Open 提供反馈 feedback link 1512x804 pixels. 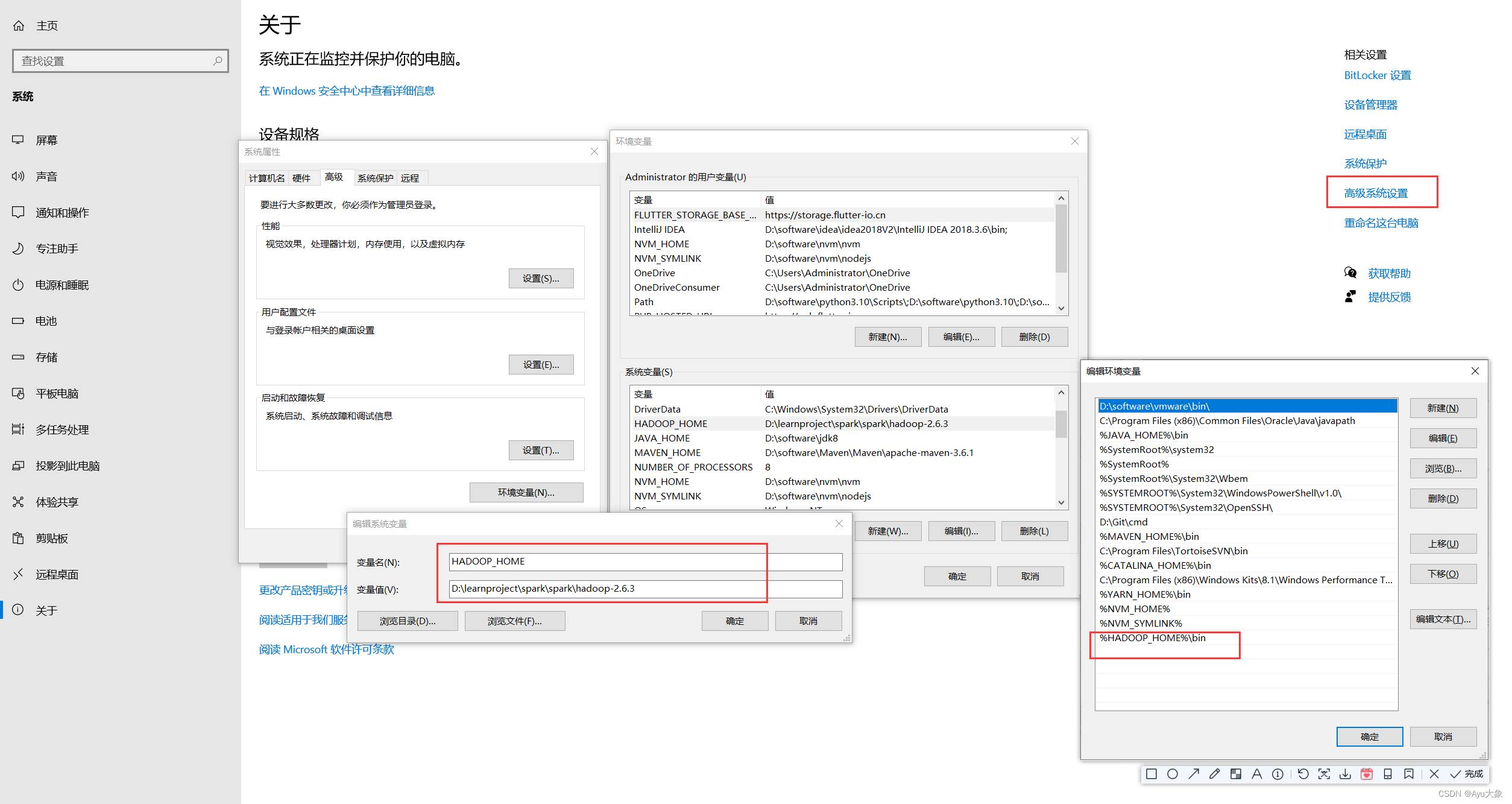click(x=1389, y=297)
